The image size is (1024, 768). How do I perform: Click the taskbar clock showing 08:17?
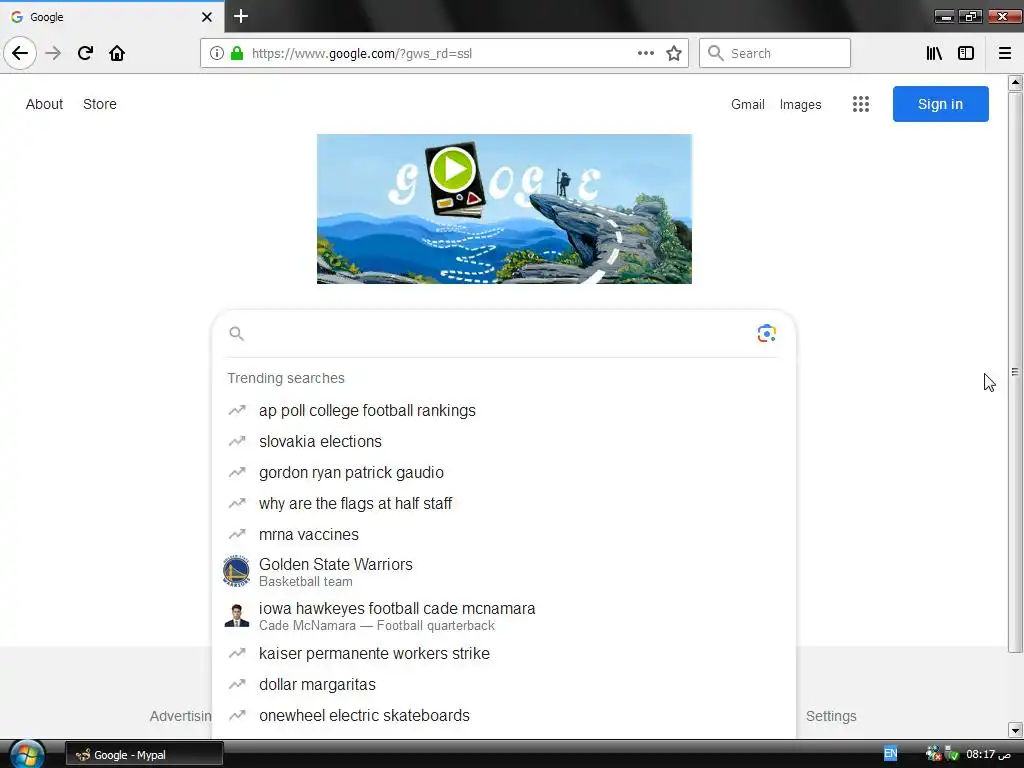tap(988, 754)
